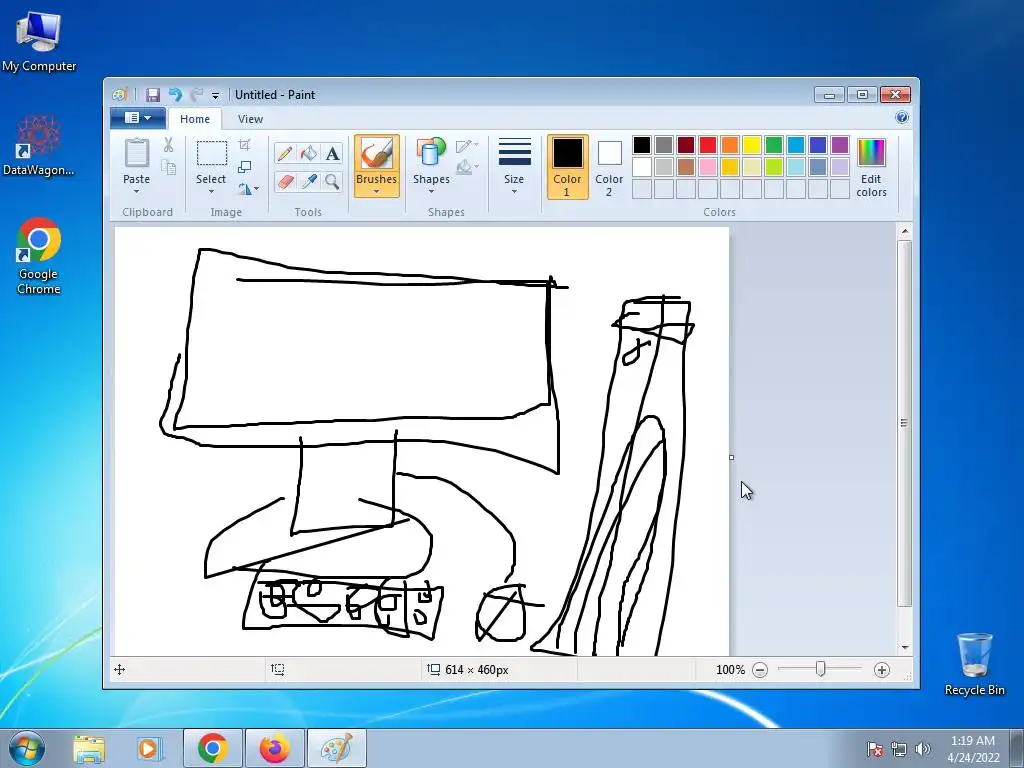Open Firefox from taskbar

(x=274, y=748)
